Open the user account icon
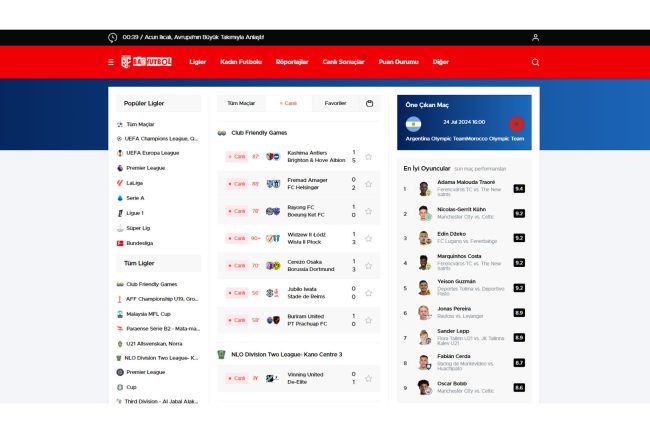The width and height of the screenshot is (650, 433). (x=535, y=37)
